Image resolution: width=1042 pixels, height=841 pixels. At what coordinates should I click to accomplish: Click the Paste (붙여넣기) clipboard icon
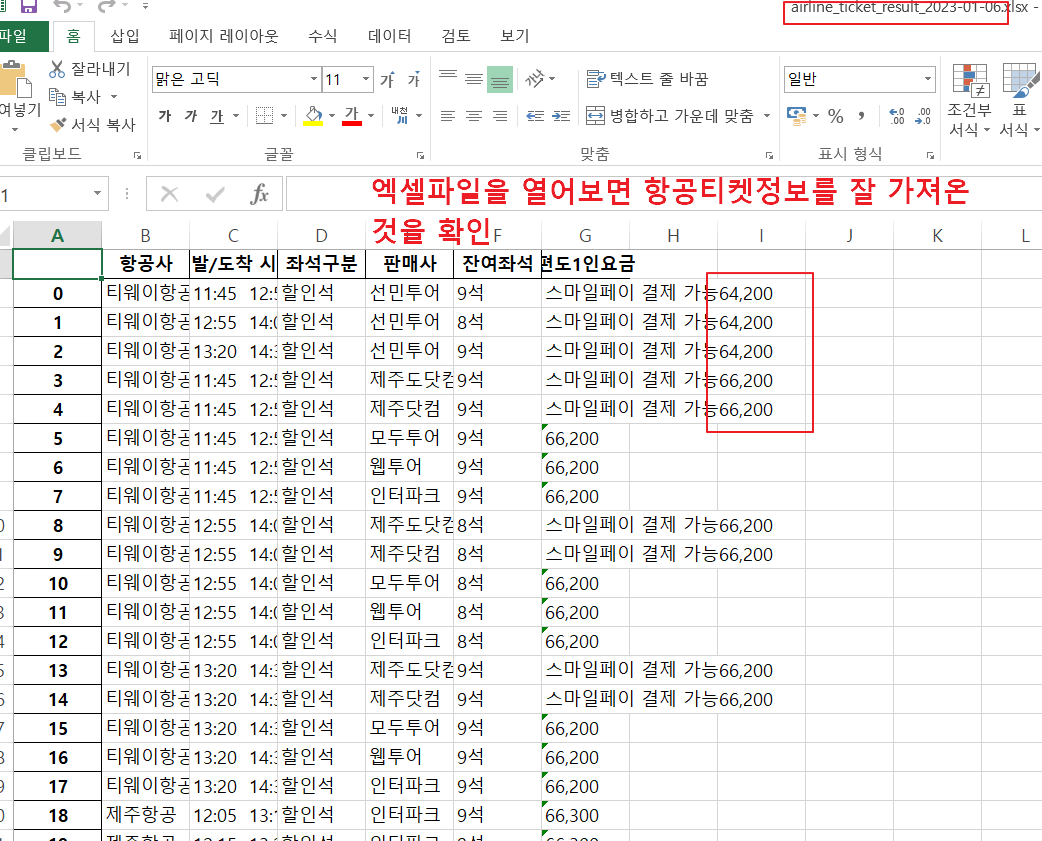click(16, 80)
